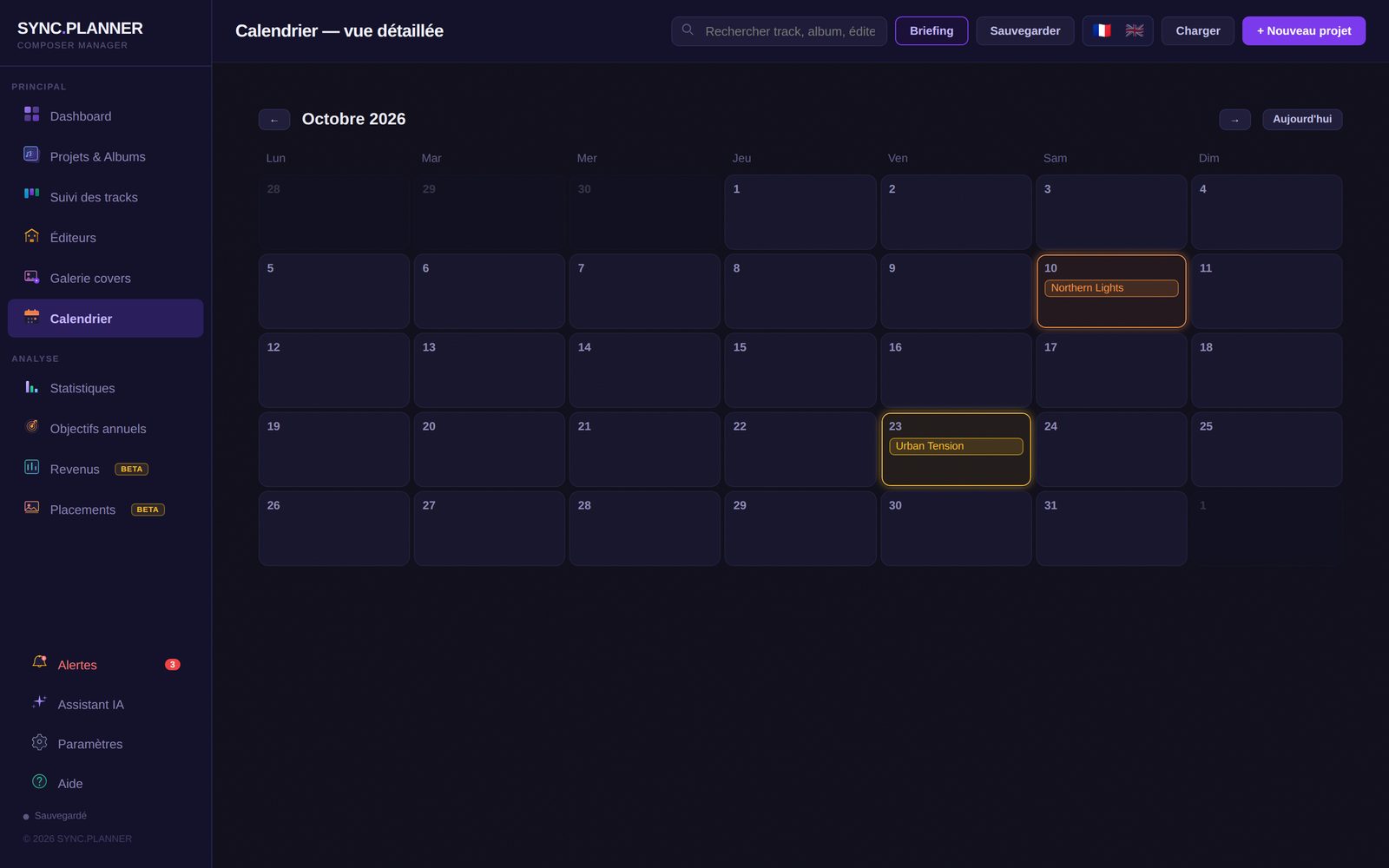Viewport: 1389px width, 868px height.
Task: Switch language to the UK flag
Action: click(1134, 30)
